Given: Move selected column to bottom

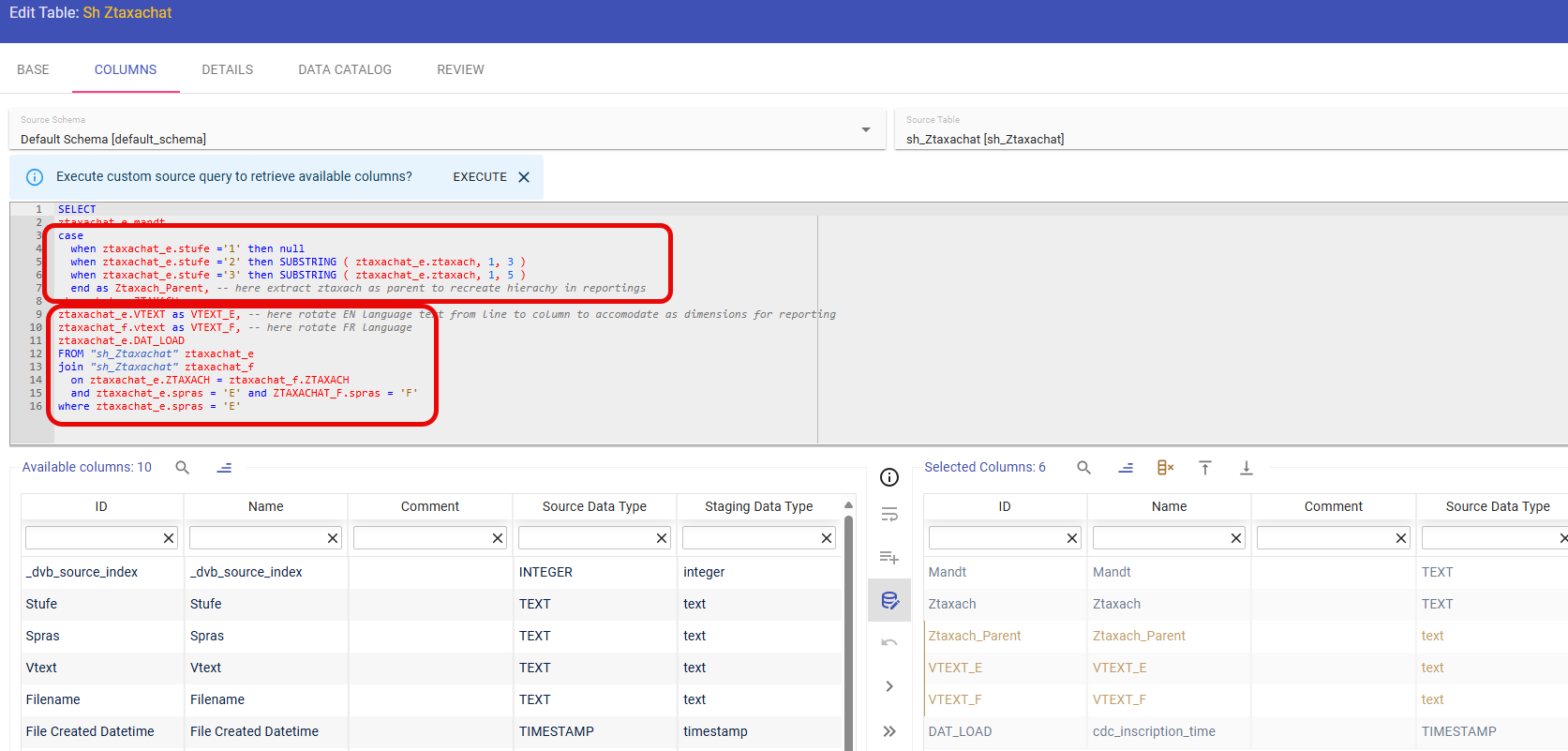Looking at the screenshot, I should coord(1247,468).
